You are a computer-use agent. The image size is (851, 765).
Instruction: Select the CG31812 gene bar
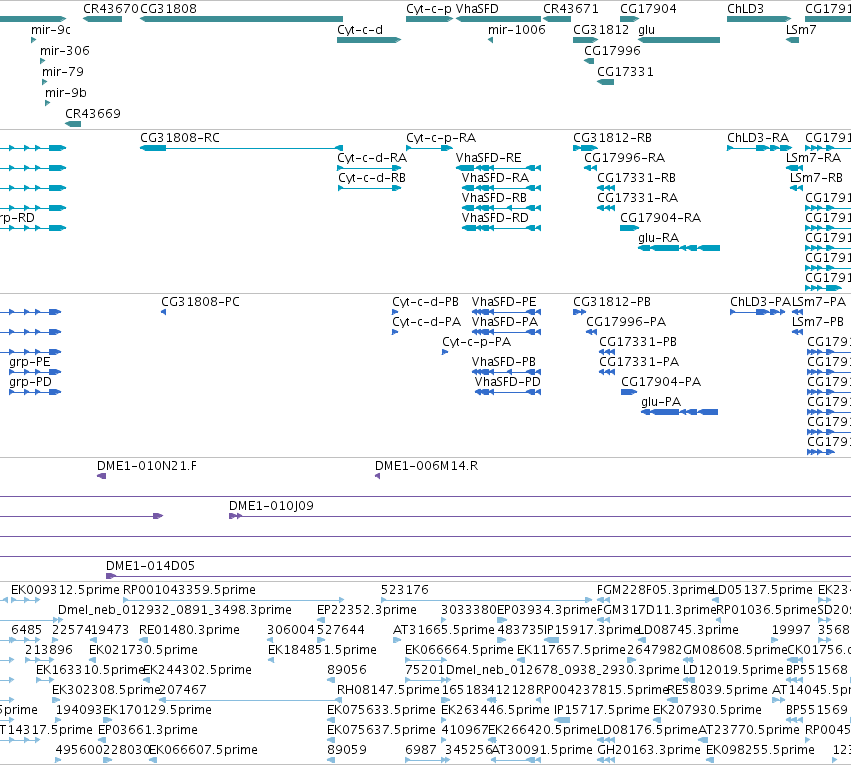point(585,40)
